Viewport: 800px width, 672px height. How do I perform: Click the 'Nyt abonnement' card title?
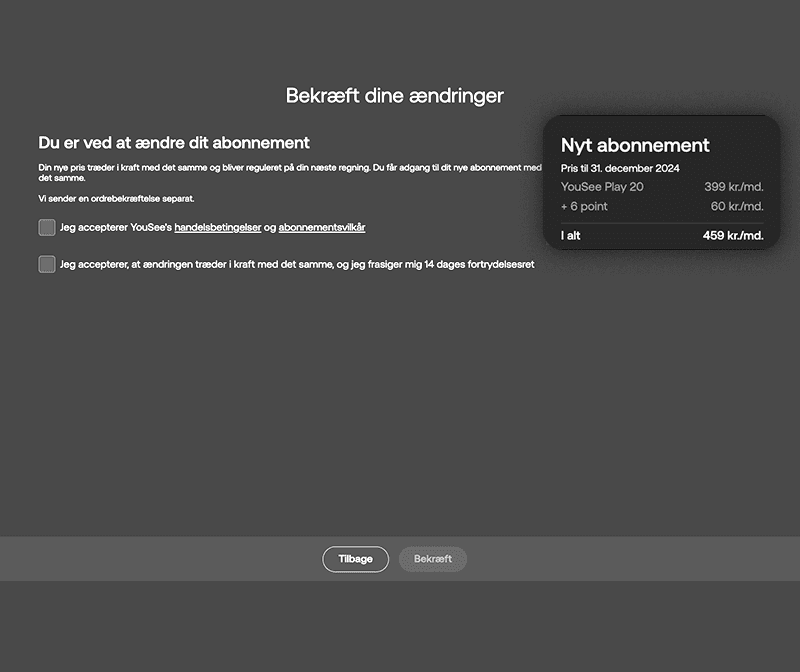[635, 145]
